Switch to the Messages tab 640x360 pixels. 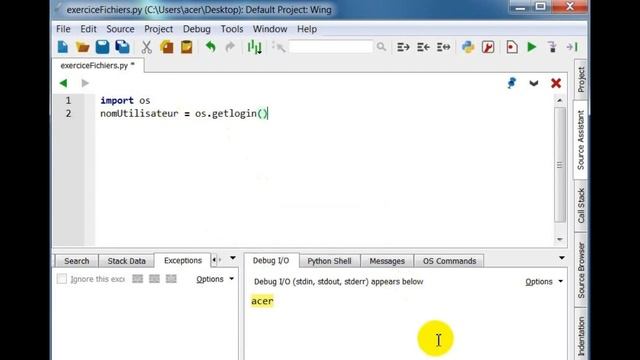[x=387, y=261]
